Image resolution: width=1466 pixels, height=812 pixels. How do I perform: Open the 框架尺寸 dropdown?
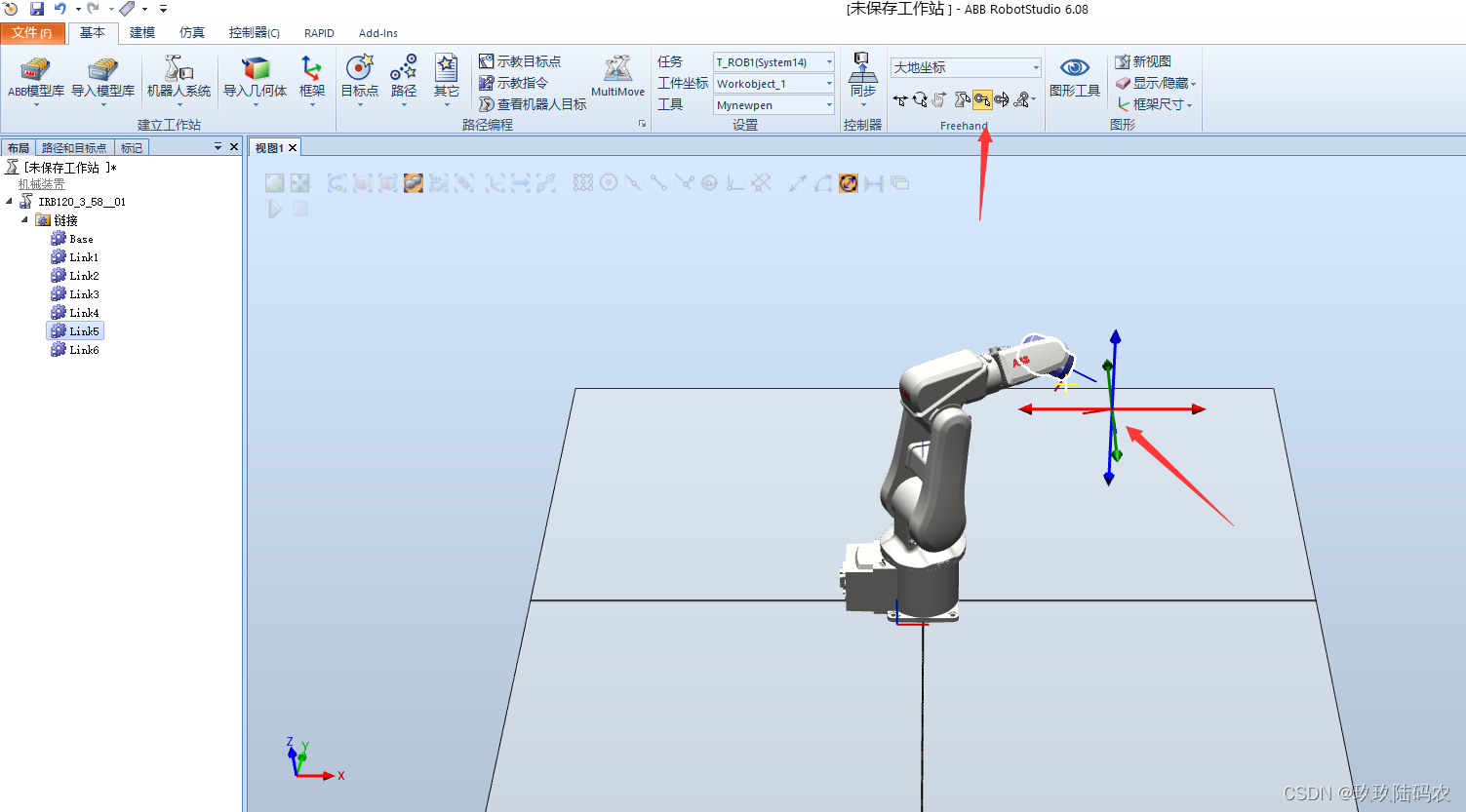coord(1156,104)
